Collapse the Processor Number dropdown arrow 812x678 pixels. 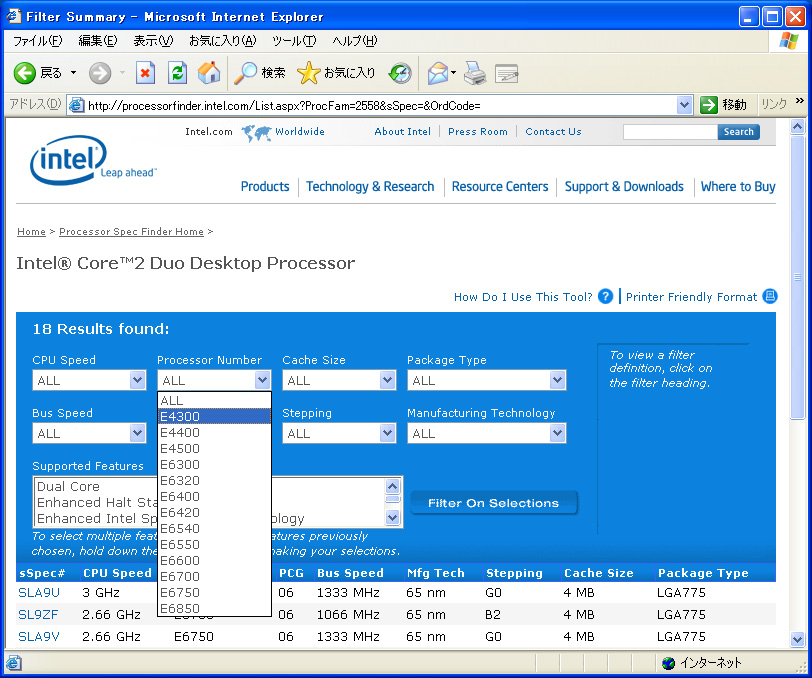pos(263,380)
